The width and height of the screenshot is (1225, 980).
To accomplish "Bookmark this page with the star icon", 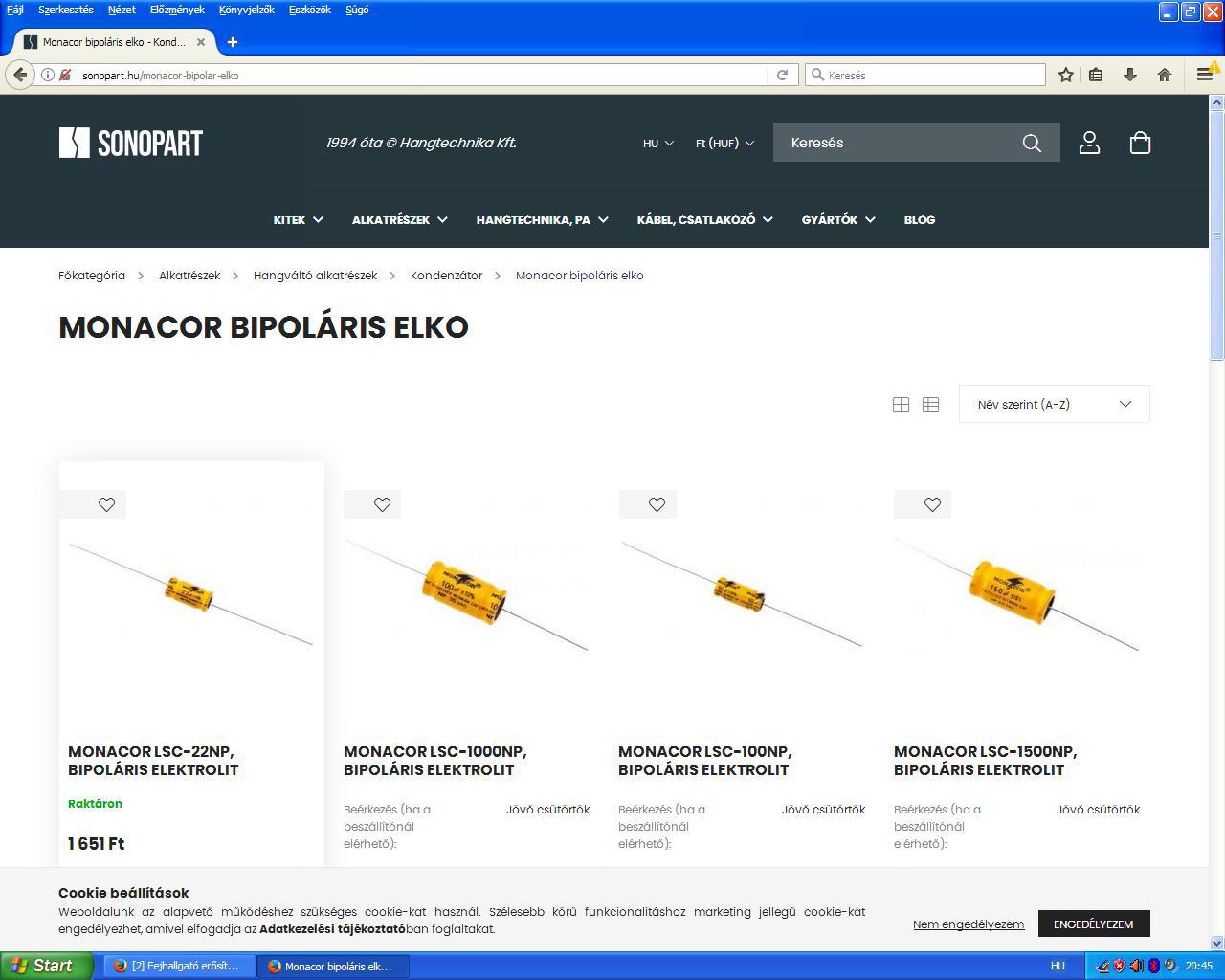I will (1065, 75).
